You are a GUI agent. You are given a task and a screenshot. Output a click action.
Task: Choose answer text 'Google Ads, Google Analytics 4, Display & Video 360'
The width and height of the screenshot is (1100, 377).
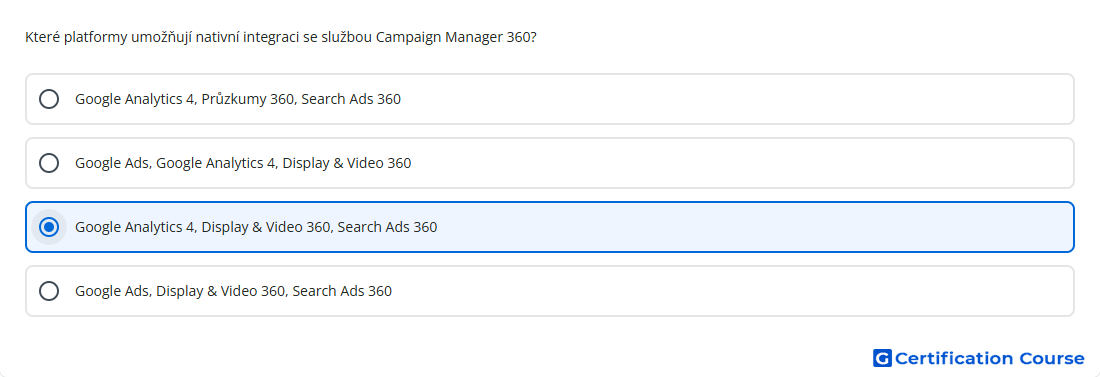point(243,163)
